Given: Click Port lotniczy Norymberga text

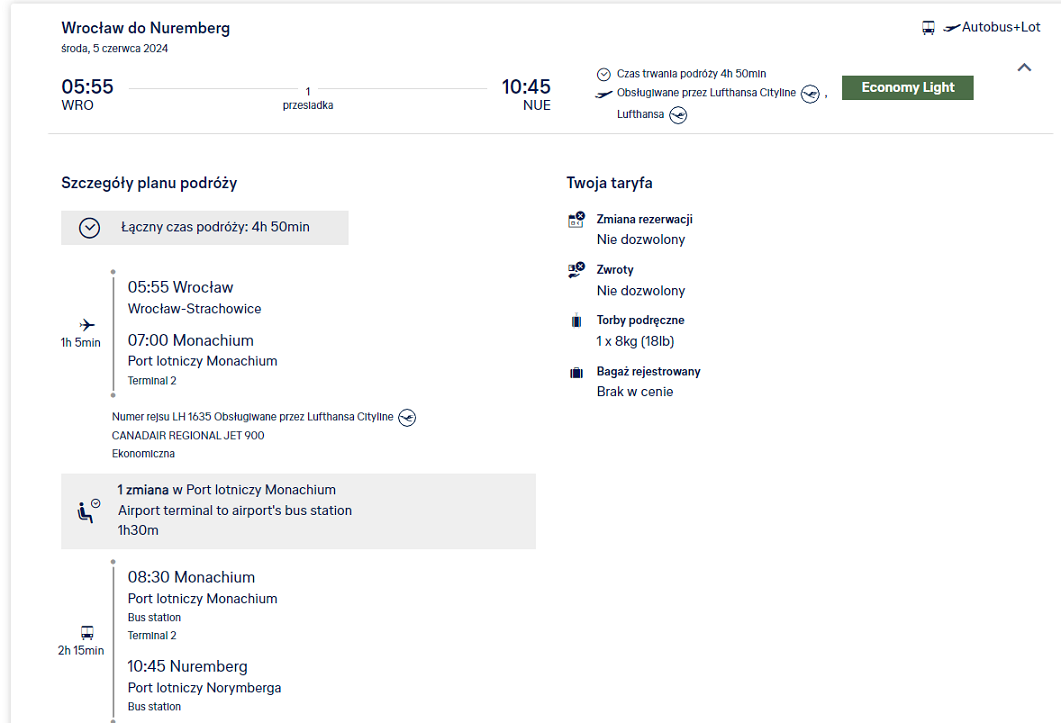Looking at the screenshot, I should (x=204, y=688).
